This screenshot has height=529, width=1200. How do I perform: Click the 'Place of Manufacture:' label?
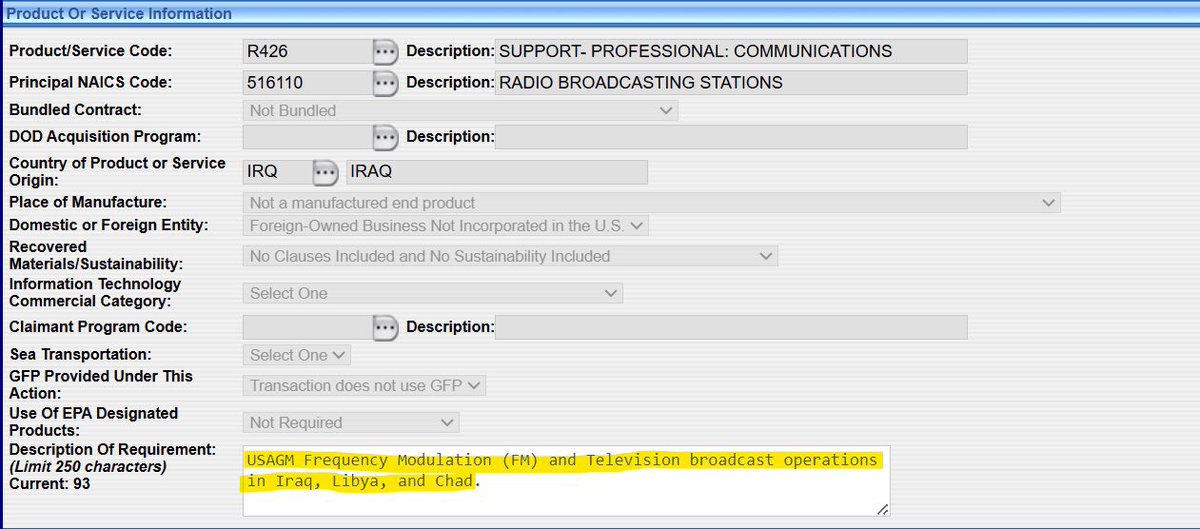pos(88,202)
